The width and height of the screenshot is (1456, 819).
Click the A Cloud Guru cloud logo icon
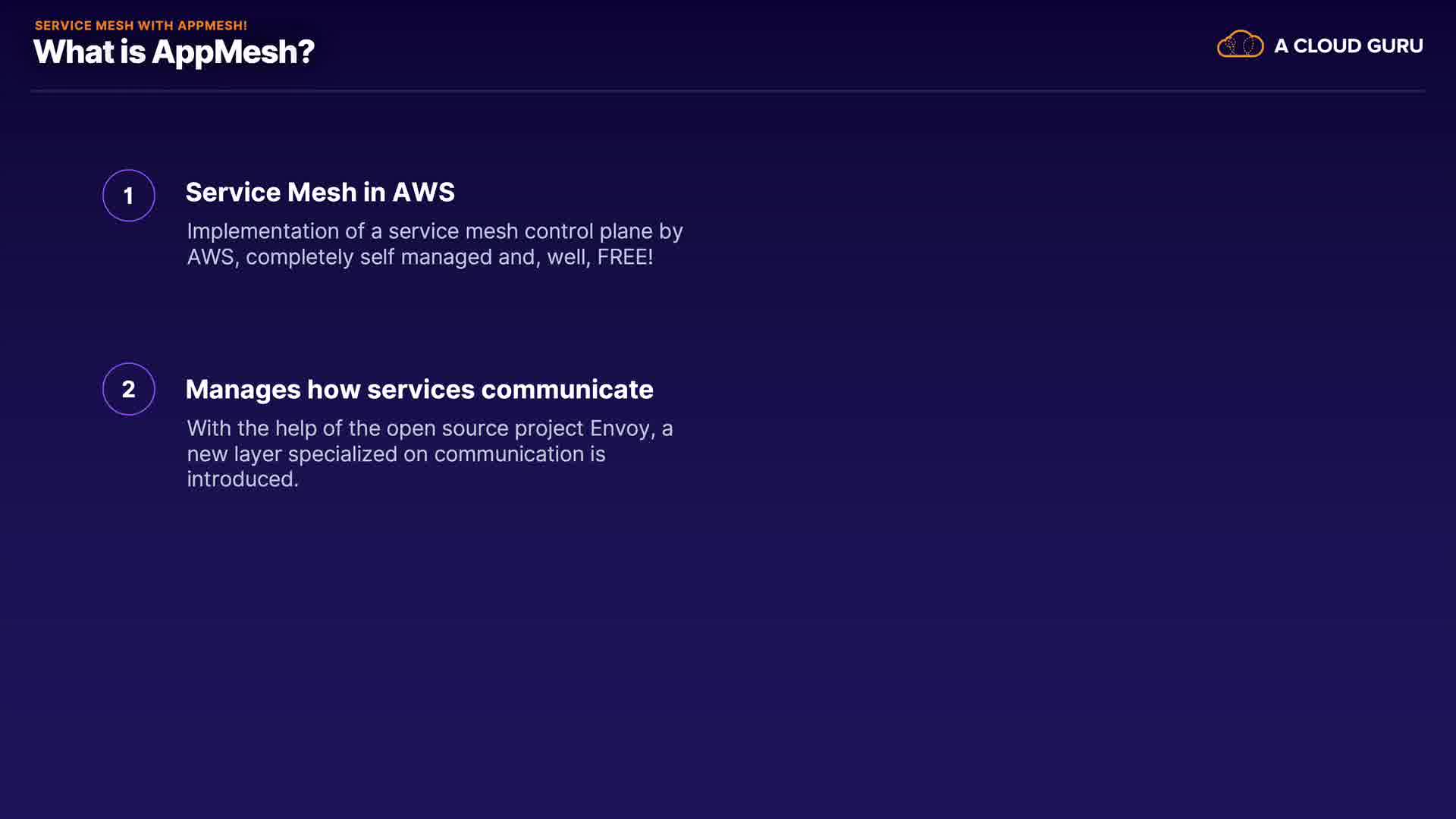1240,45
